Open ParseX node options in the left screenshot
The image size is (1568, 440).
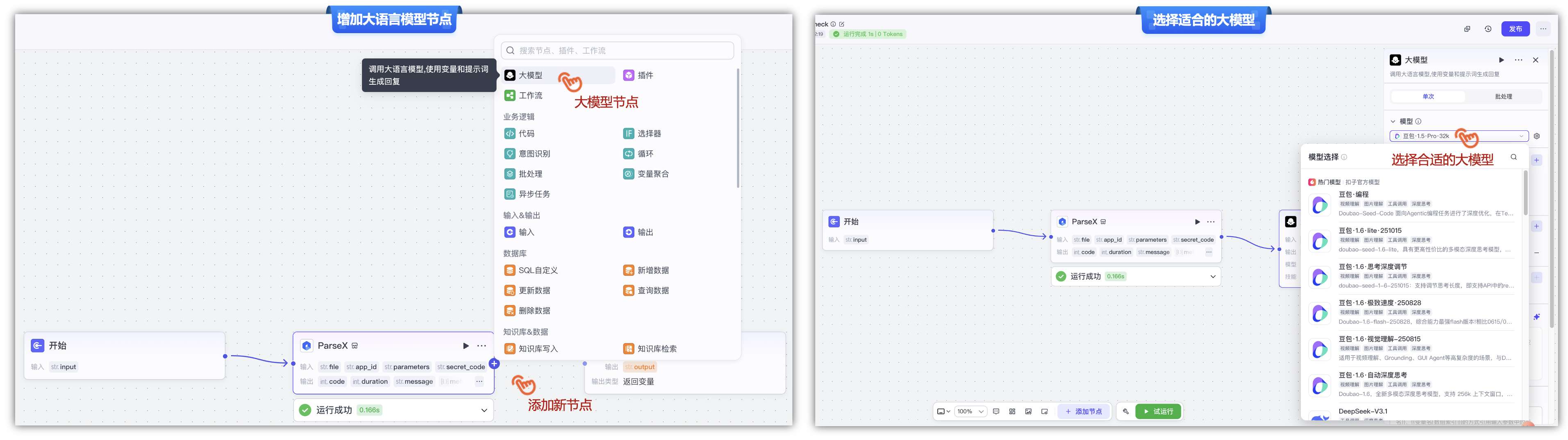point(482,346)
